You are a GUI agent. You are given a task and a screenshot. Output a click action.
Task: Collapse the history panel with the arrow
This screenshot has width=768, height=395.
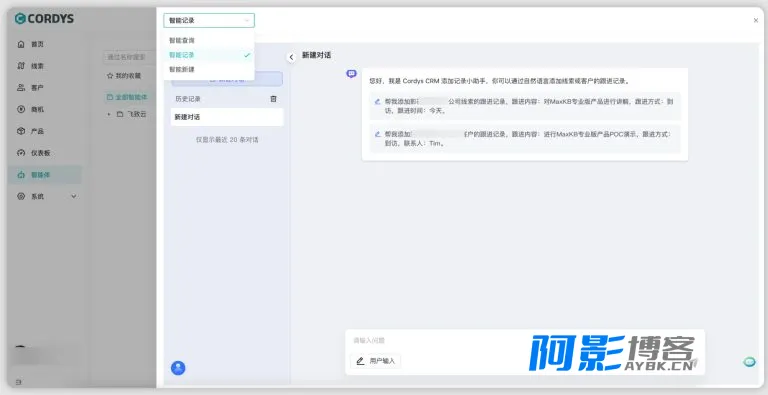pyautogui.click(x=291, y=57)
